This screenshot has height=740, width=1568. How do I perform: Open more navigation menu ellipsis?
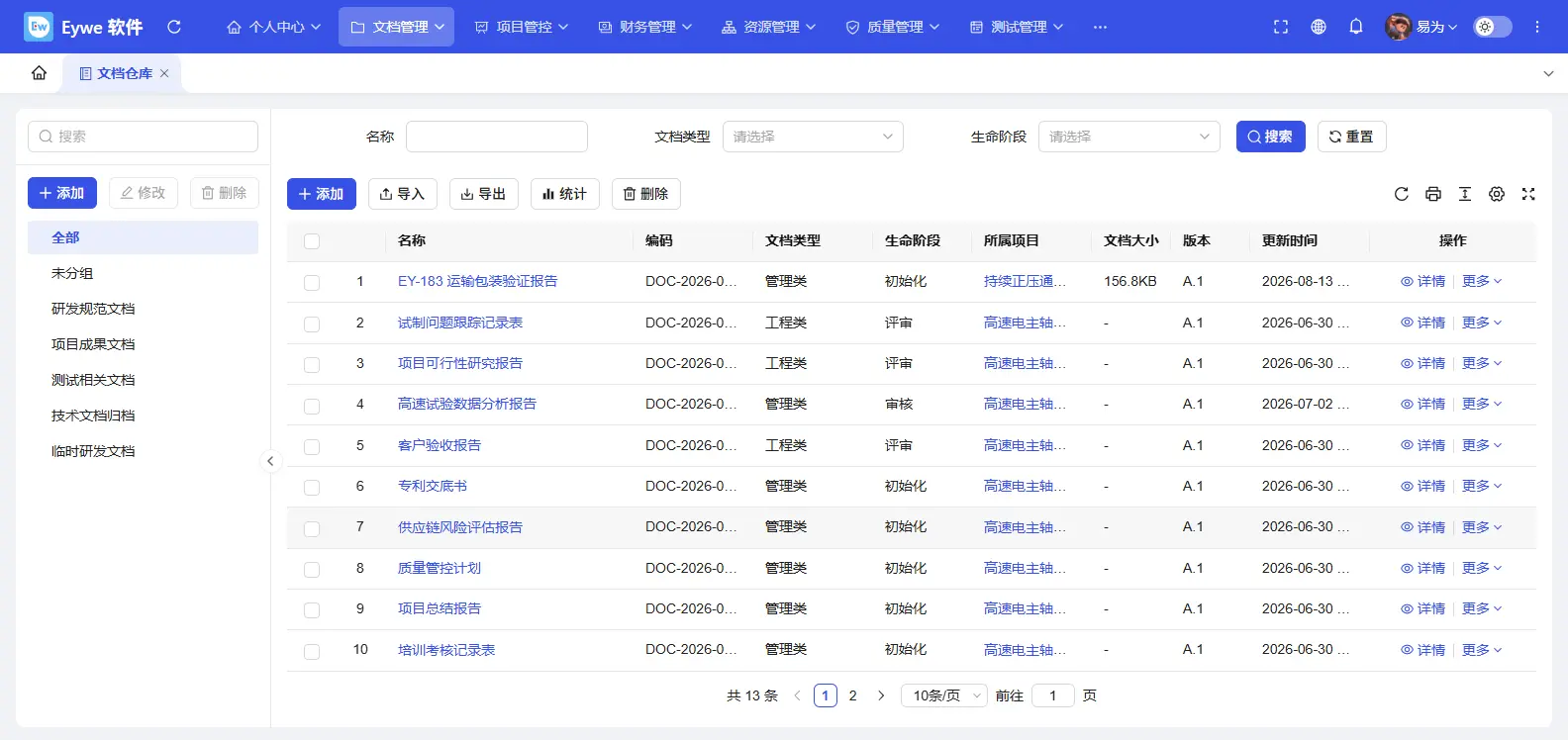point(1100,27)
